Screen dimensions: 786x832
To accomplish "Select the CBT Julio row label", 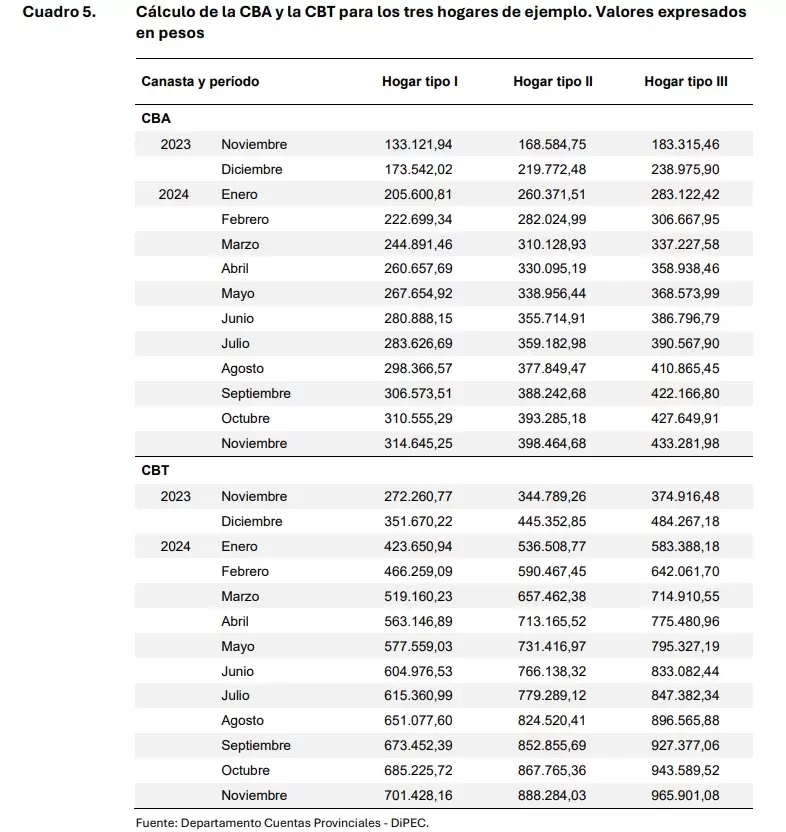I will coord(235,696).
